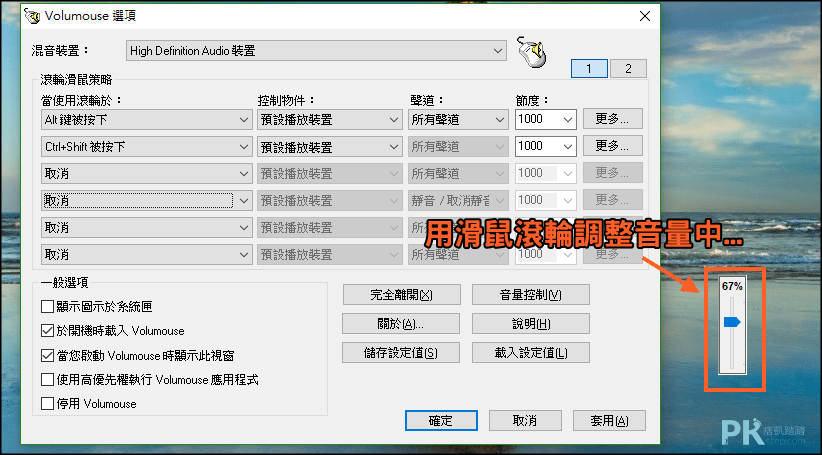The image size is (822, 455).
Task: Open the fifth row 取消 rule dropdown
Action: tap(146, 228)
